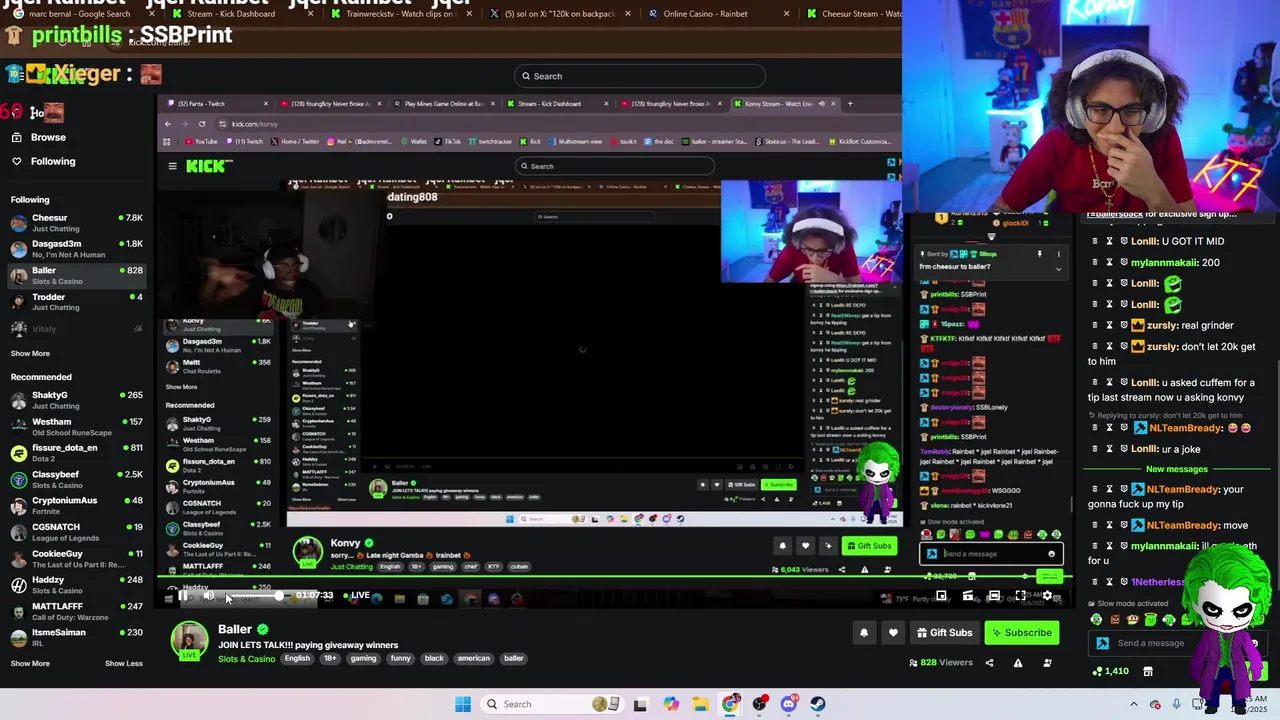This screenshot has width=1280, height=720.
Task: Click the Baller channel name
Action: pyautogui.click(x=235, y=629)
